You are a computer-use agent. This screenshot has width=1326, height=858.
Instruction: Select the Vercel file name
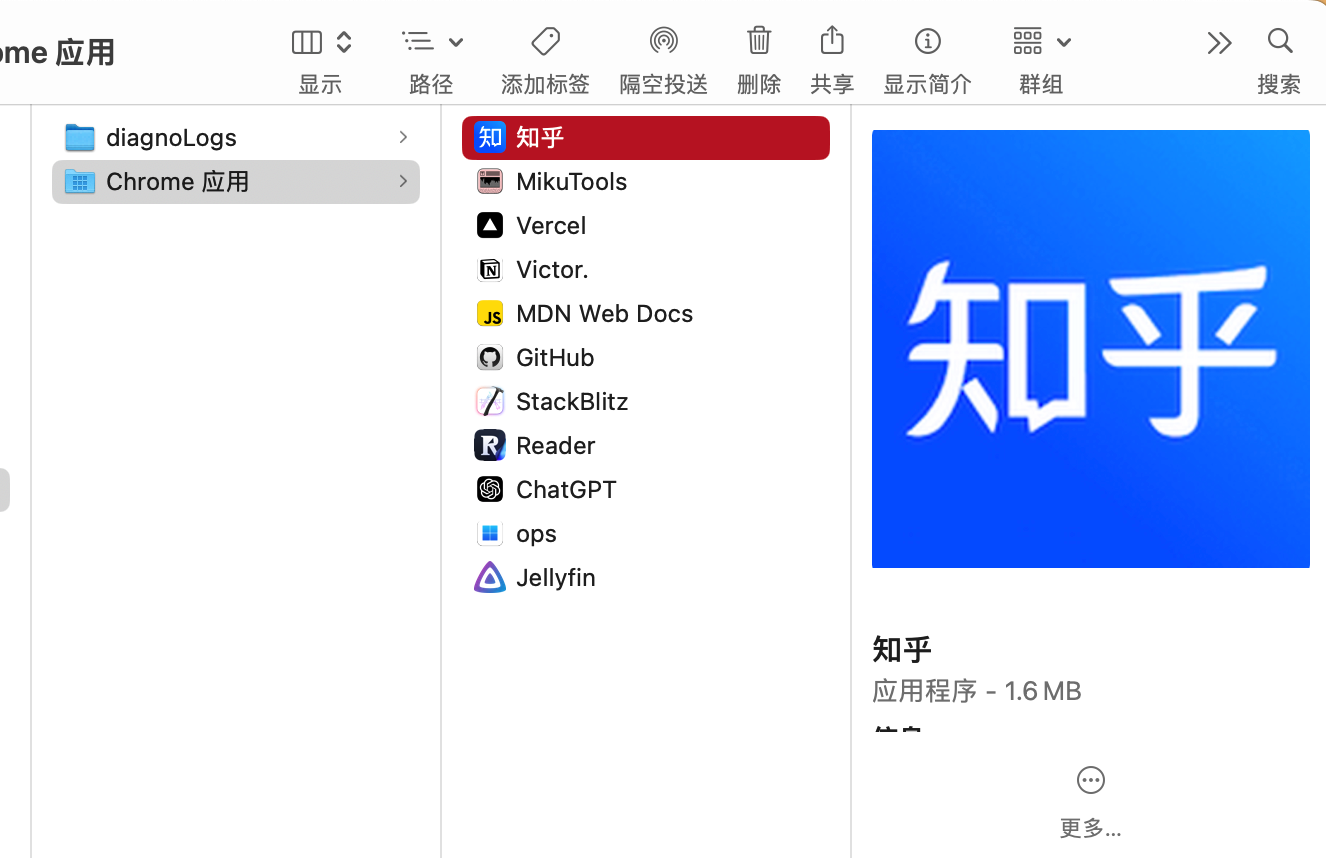coord(551,225)
